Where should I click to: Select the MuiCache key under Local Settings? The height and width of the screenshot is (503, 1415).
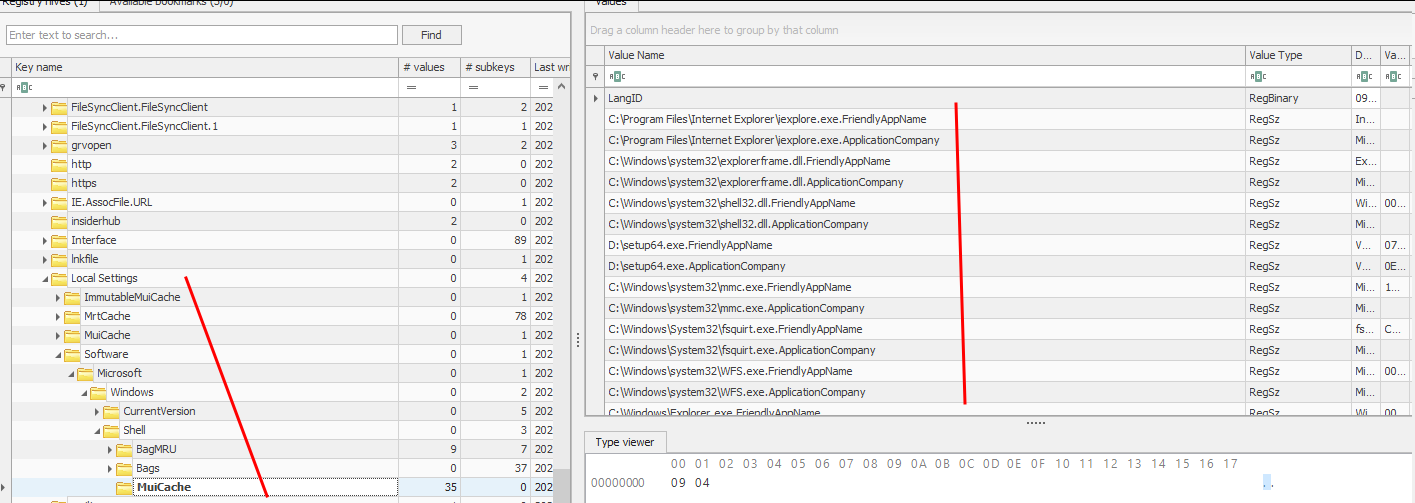click(x=107, y=335)
